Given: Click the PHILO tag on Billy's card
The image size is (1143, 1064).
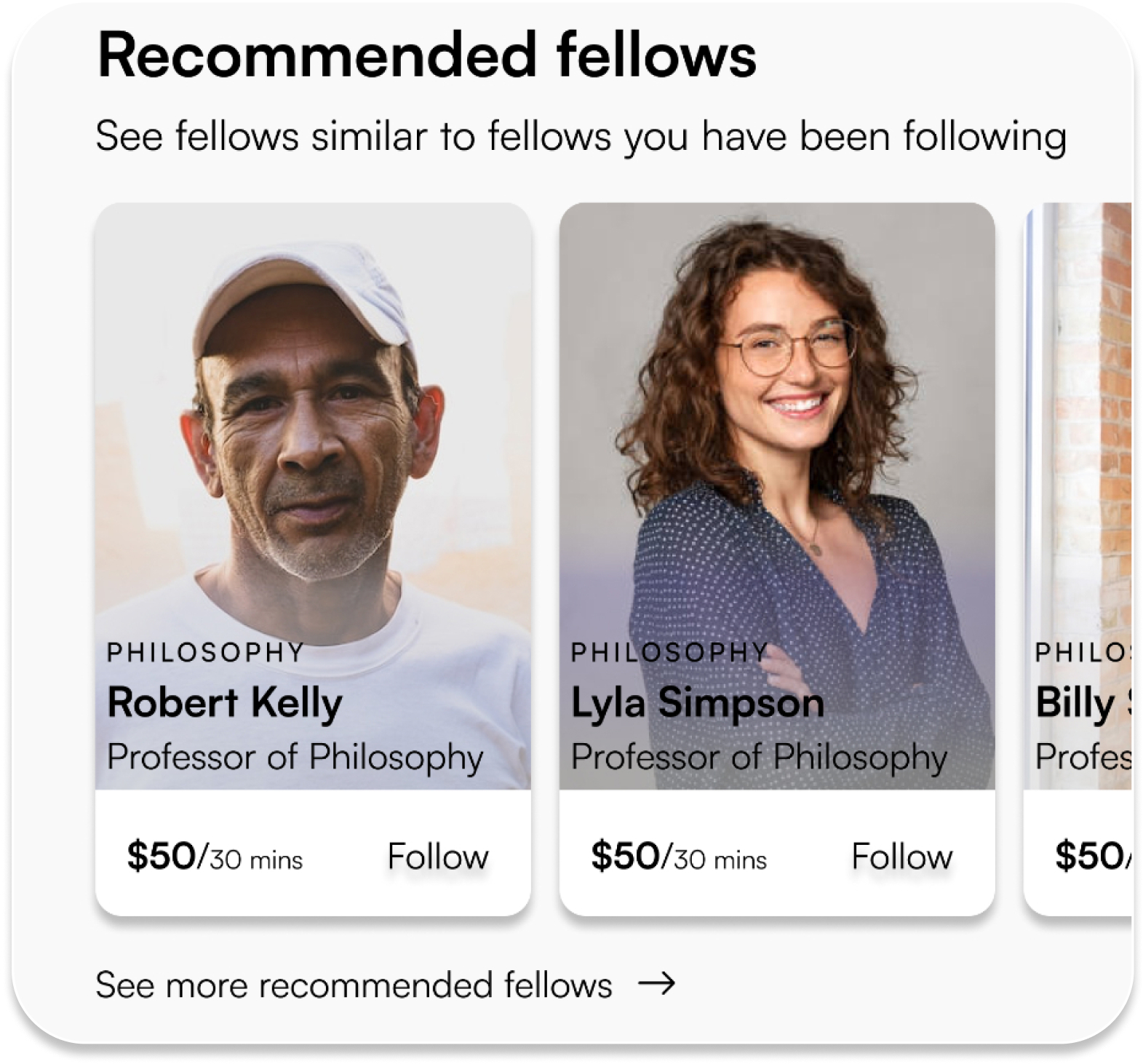Looking at the screenshot, I should (1084, 651).
